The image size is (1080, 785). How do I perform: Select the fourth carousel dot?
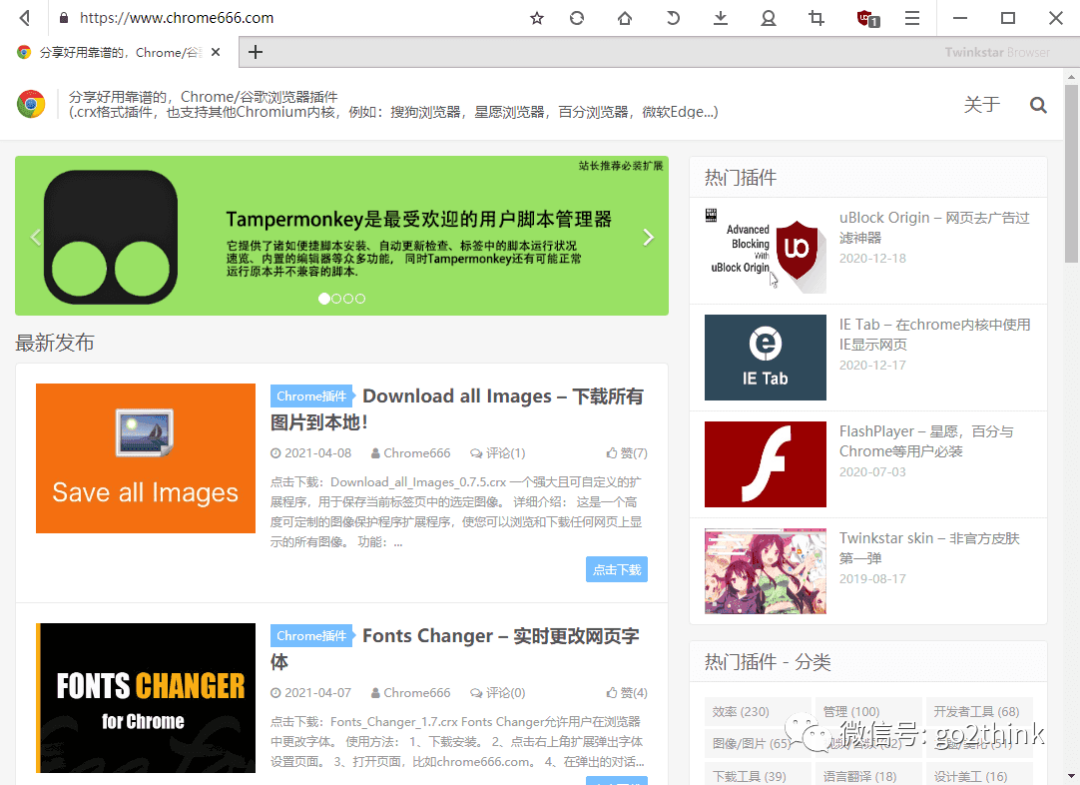(360, 298)
